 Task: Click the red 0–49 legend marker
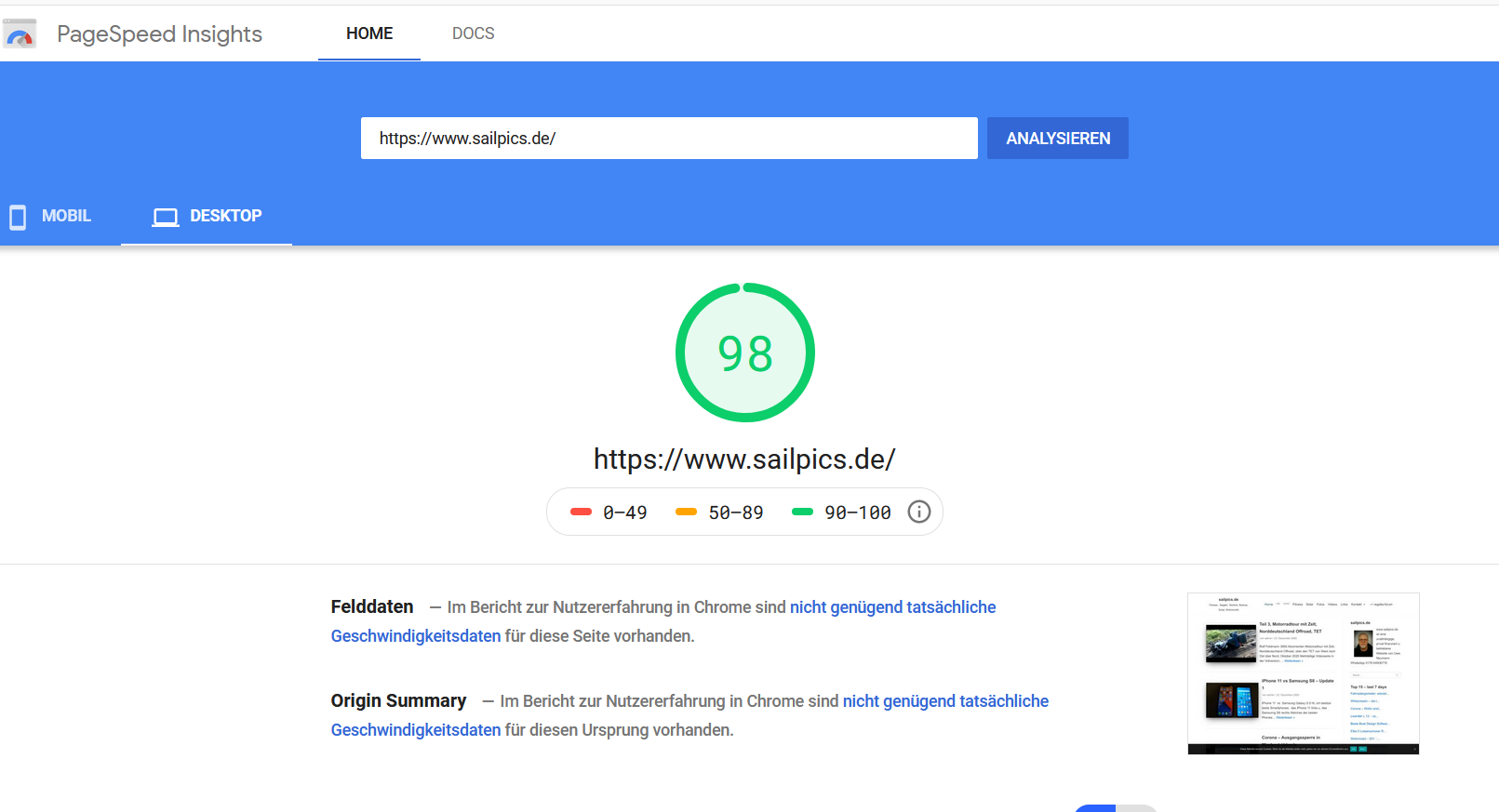point(581,512)
